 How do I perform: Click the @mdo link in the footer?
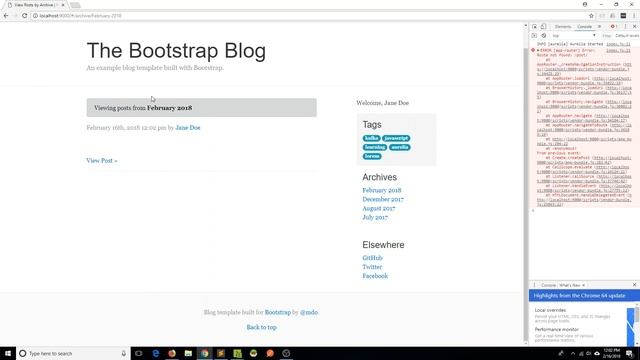pos(309,312)
